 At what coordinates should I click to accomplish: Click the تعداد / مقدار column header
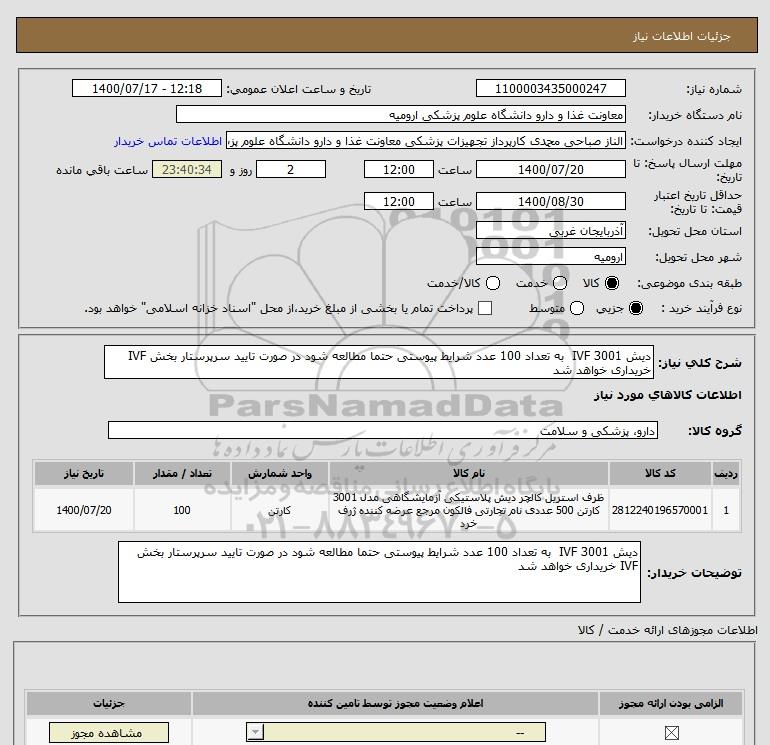182,473
